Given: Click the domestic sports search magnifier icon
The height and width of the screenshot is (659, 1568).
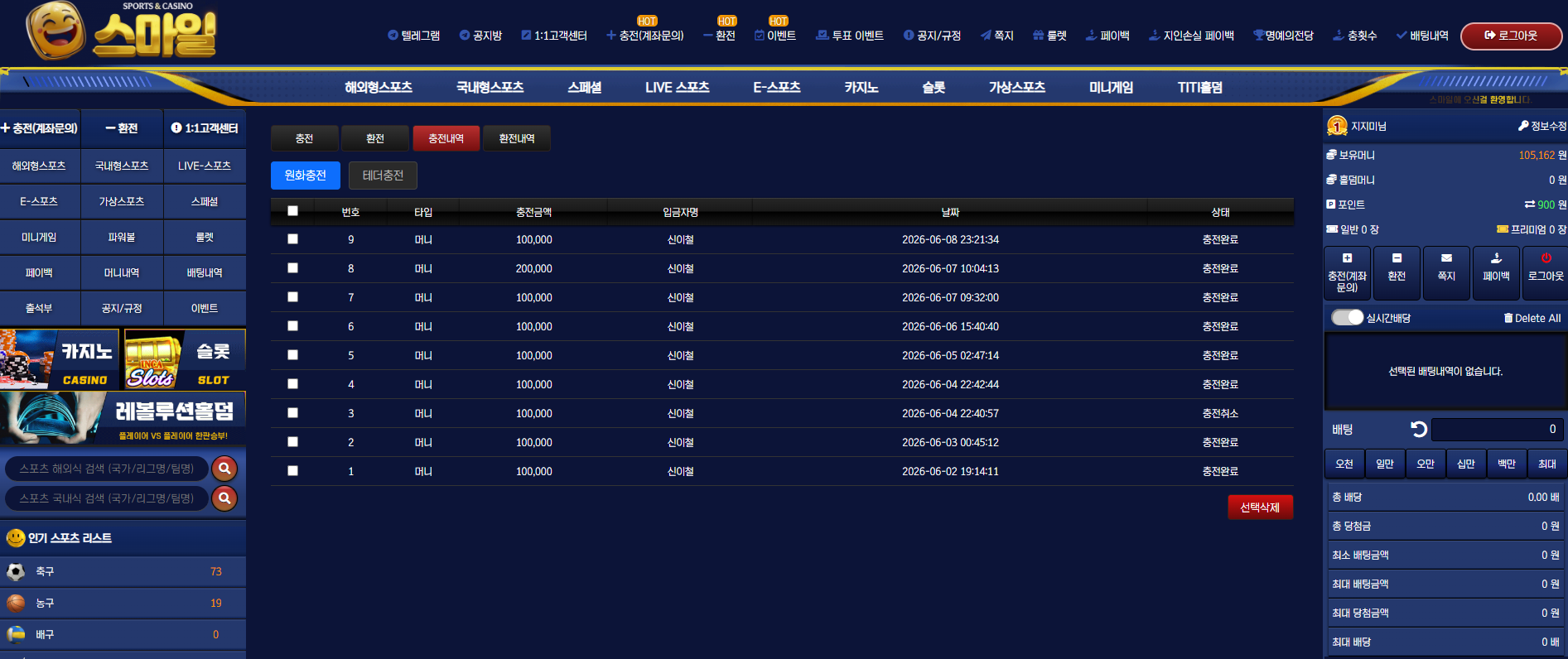Looking at the screenshot, I should point(224,498).
